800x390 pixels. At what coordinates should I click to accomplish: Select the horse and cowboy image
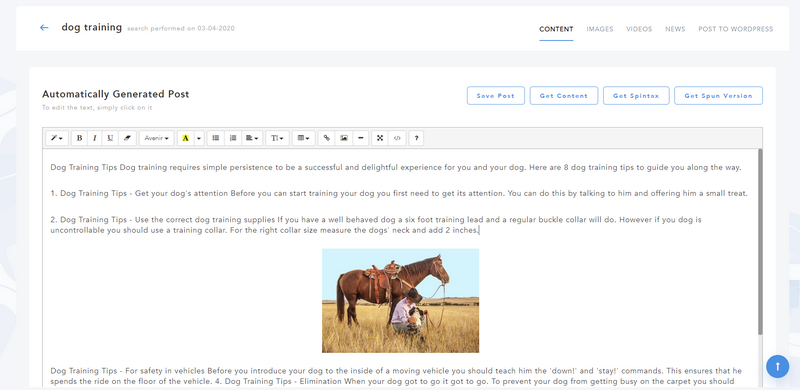click(401, 301)
